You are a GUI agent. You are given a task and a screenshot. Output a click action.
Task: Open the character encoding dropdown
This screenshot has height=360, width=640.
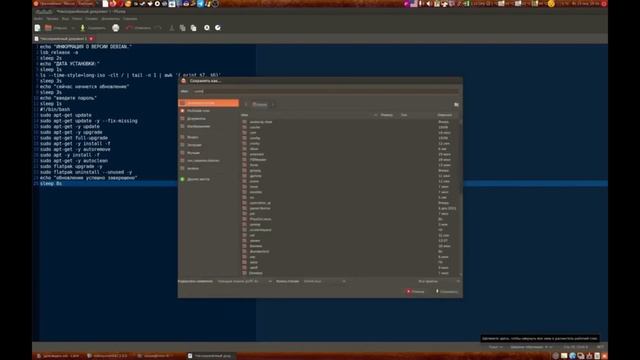[245, 281]
